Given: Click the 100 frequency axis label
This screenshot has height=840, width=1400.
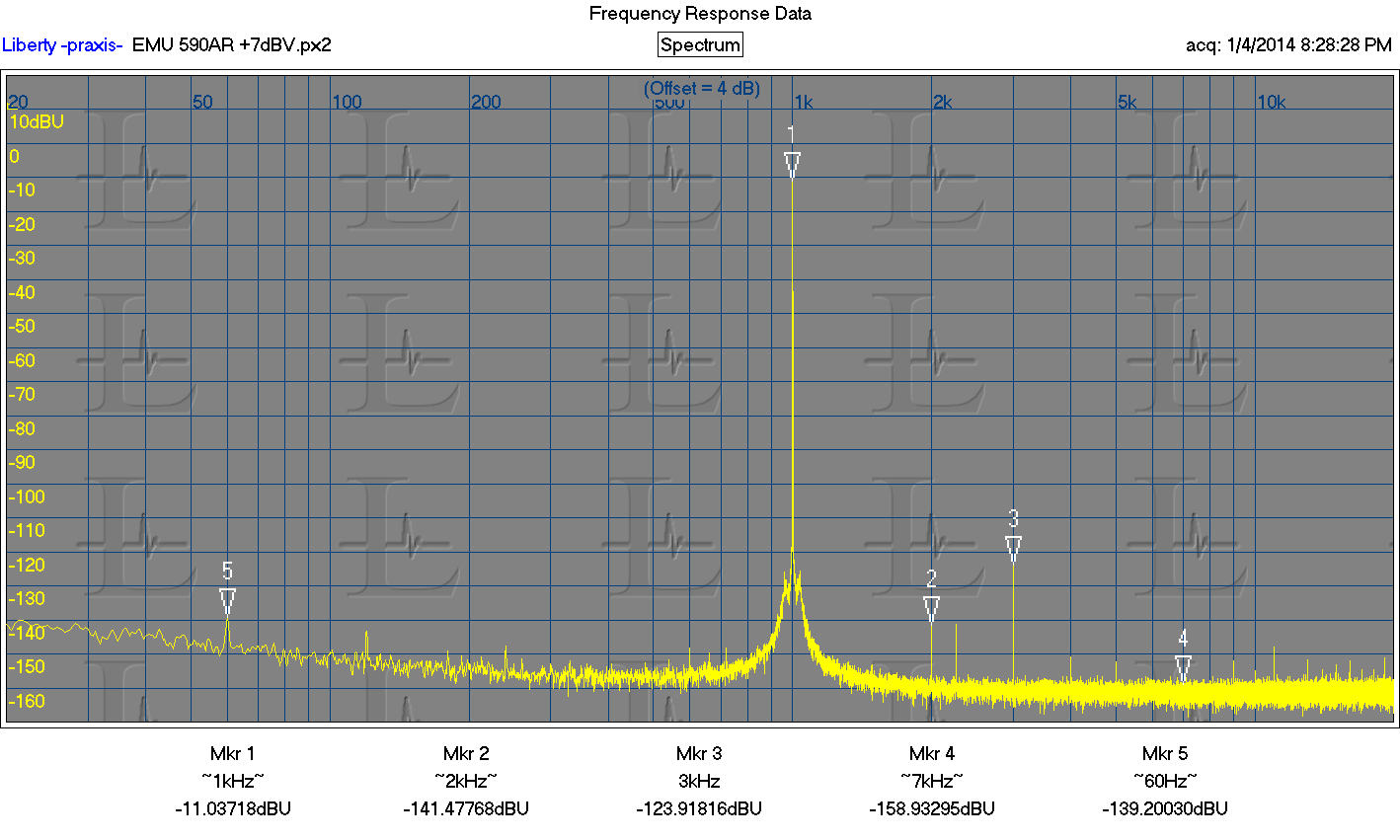Looking at the screenshot, I should (x=347, y=103).
